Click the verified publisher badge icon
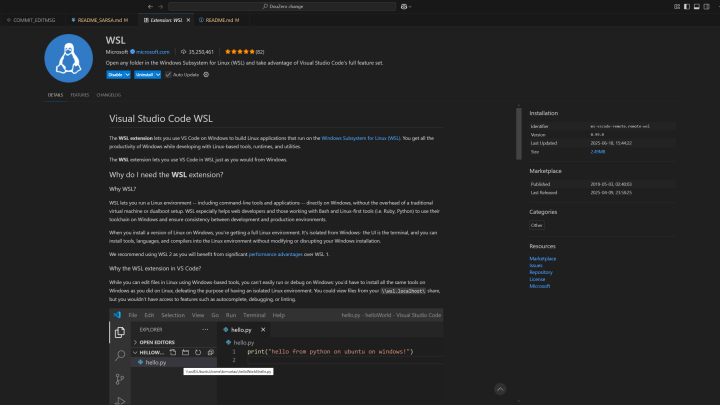720x405 pixels. click(132, 52)
